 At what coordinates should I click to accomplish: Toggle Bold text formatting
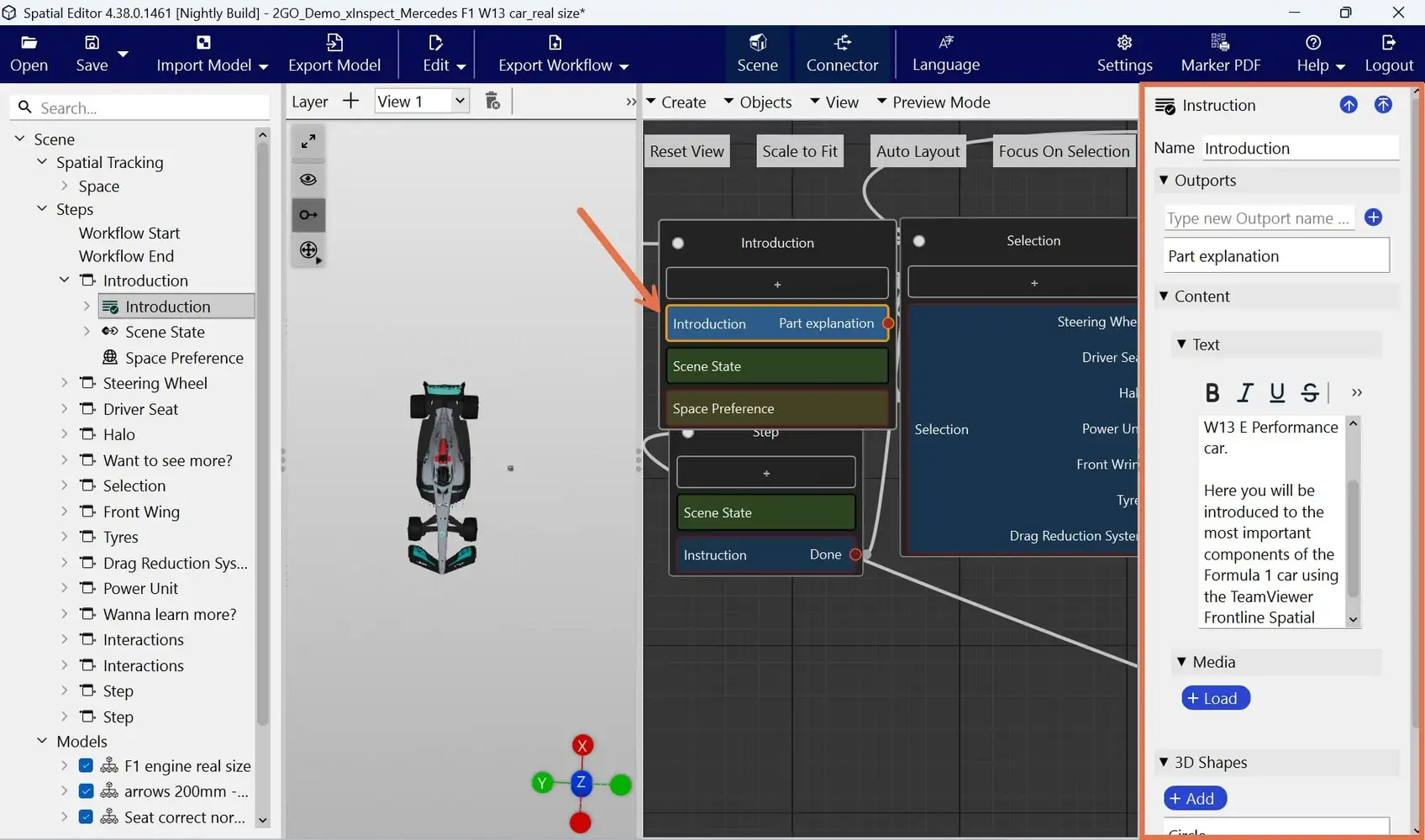click(1212, 392)
